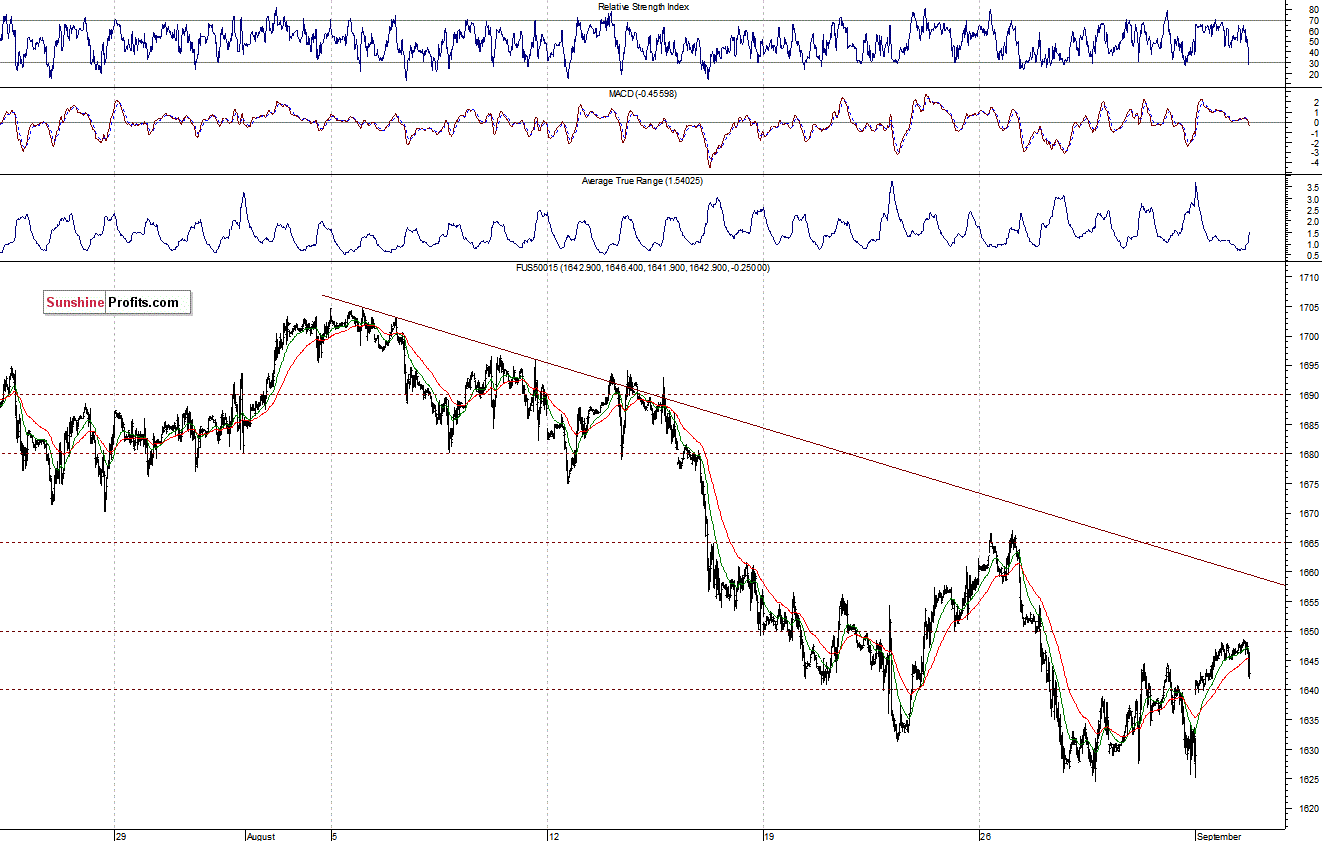Click the 1665 price axis label
Viewport: 1322px width, 841px height.
(x=1307, y=543)
